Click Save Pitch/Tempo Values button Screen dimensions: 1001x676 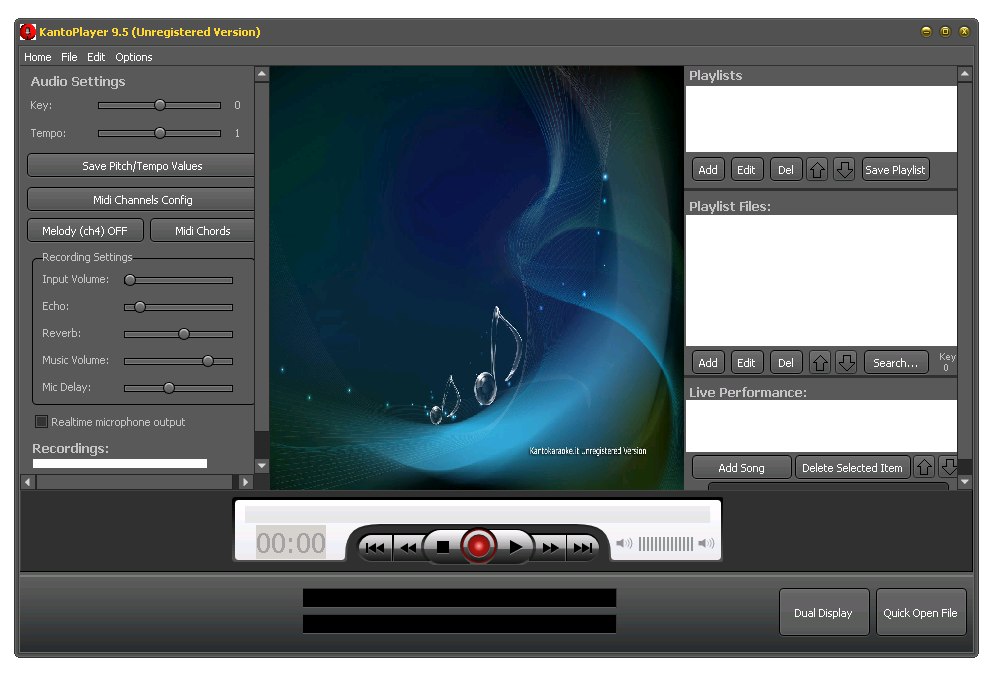tap(141, 165)
